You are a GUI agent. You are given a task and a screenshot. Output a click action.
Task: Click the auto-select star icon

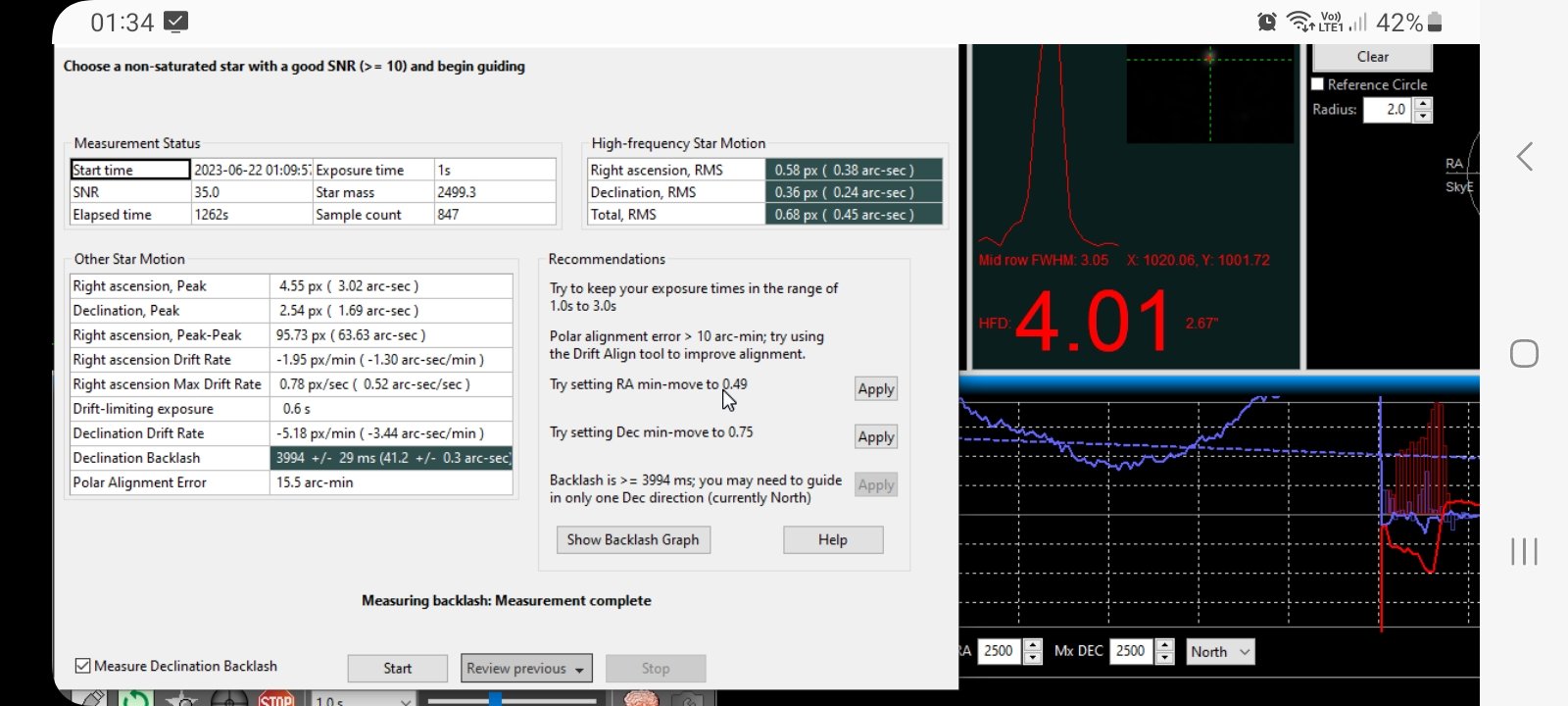[182, 699]
